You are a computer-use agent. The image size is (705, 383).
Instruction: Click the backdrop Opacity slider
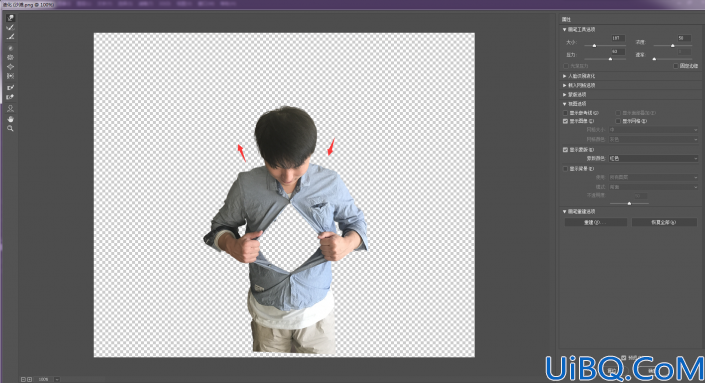[629, 204]
